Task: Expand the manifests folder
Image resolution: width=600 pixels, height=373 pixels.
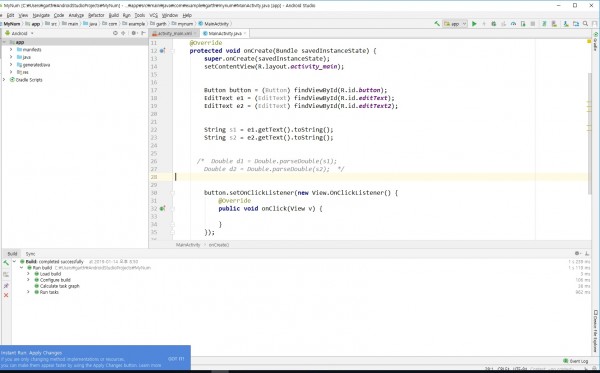Action: [11, 49]
